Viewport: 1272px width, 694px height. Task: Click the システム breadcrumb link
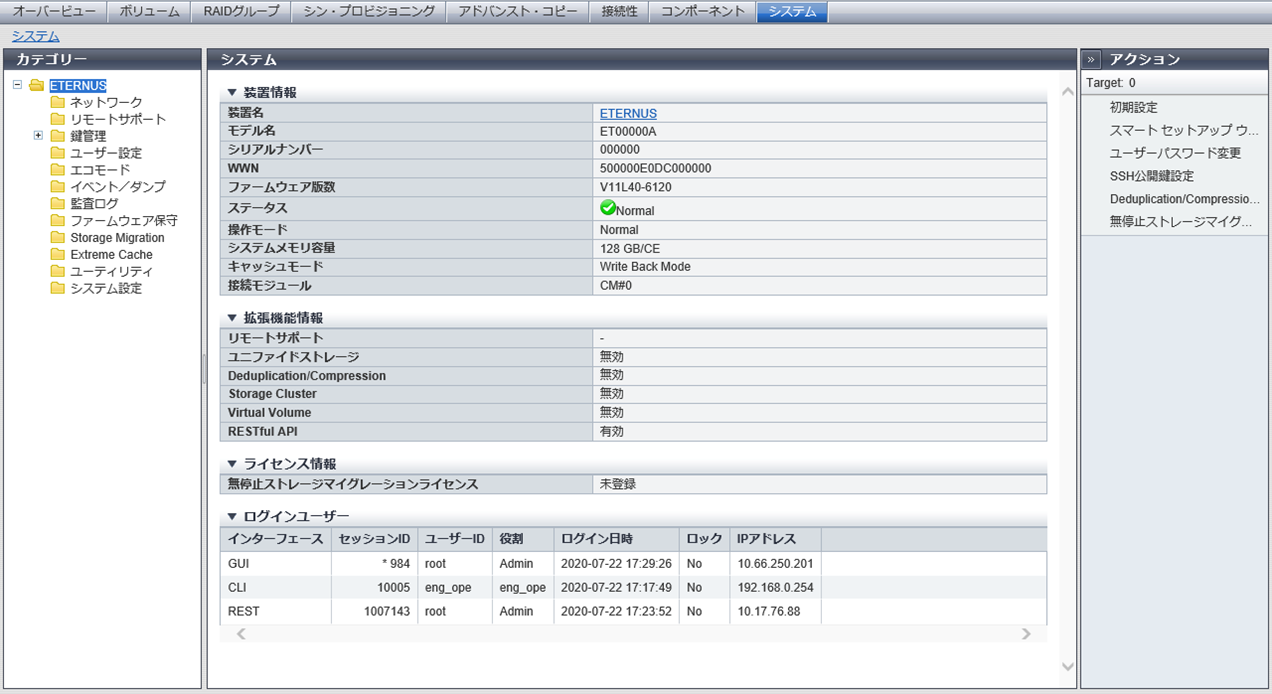coord(35,36)
